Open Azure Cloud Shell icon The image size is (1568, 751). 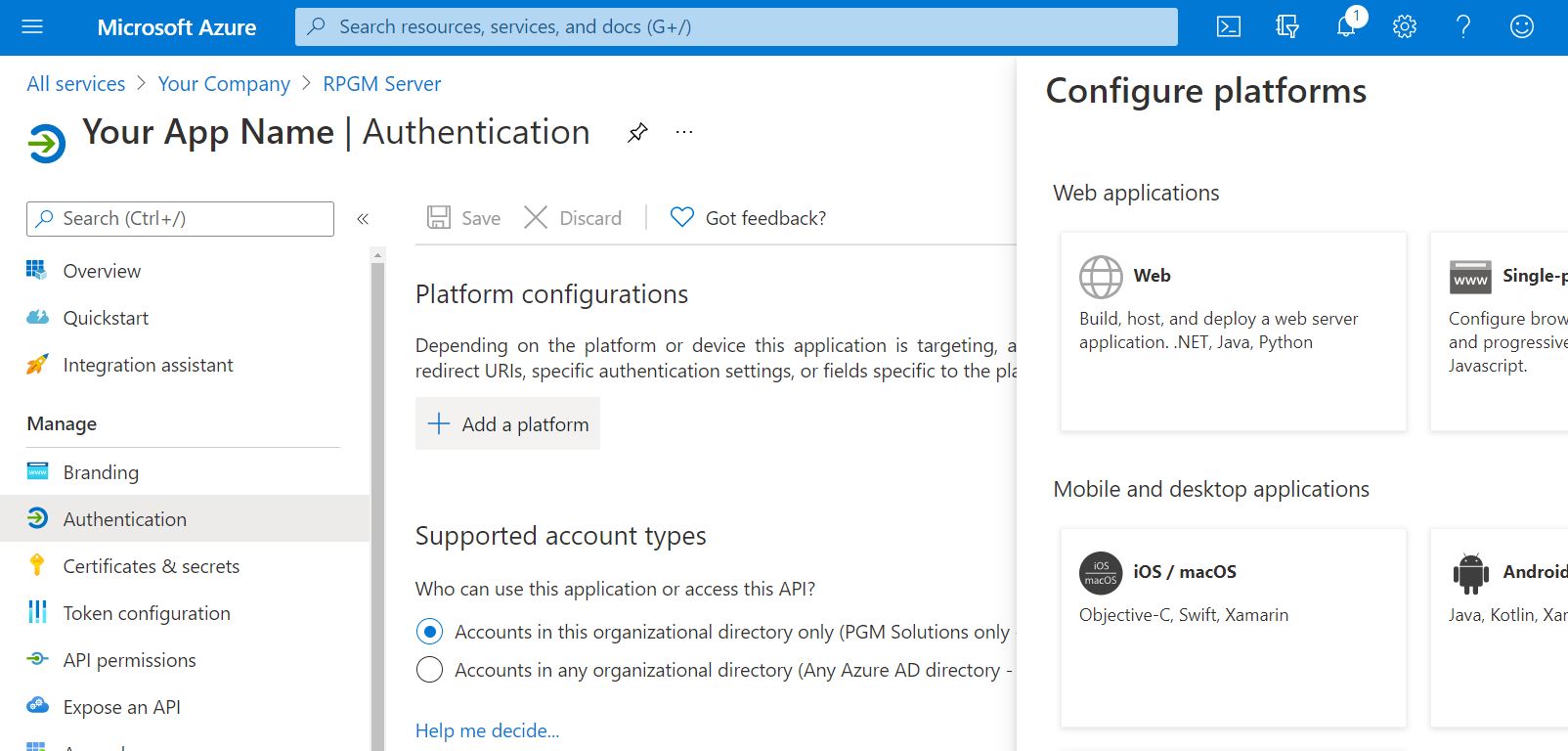(1229, 27)
